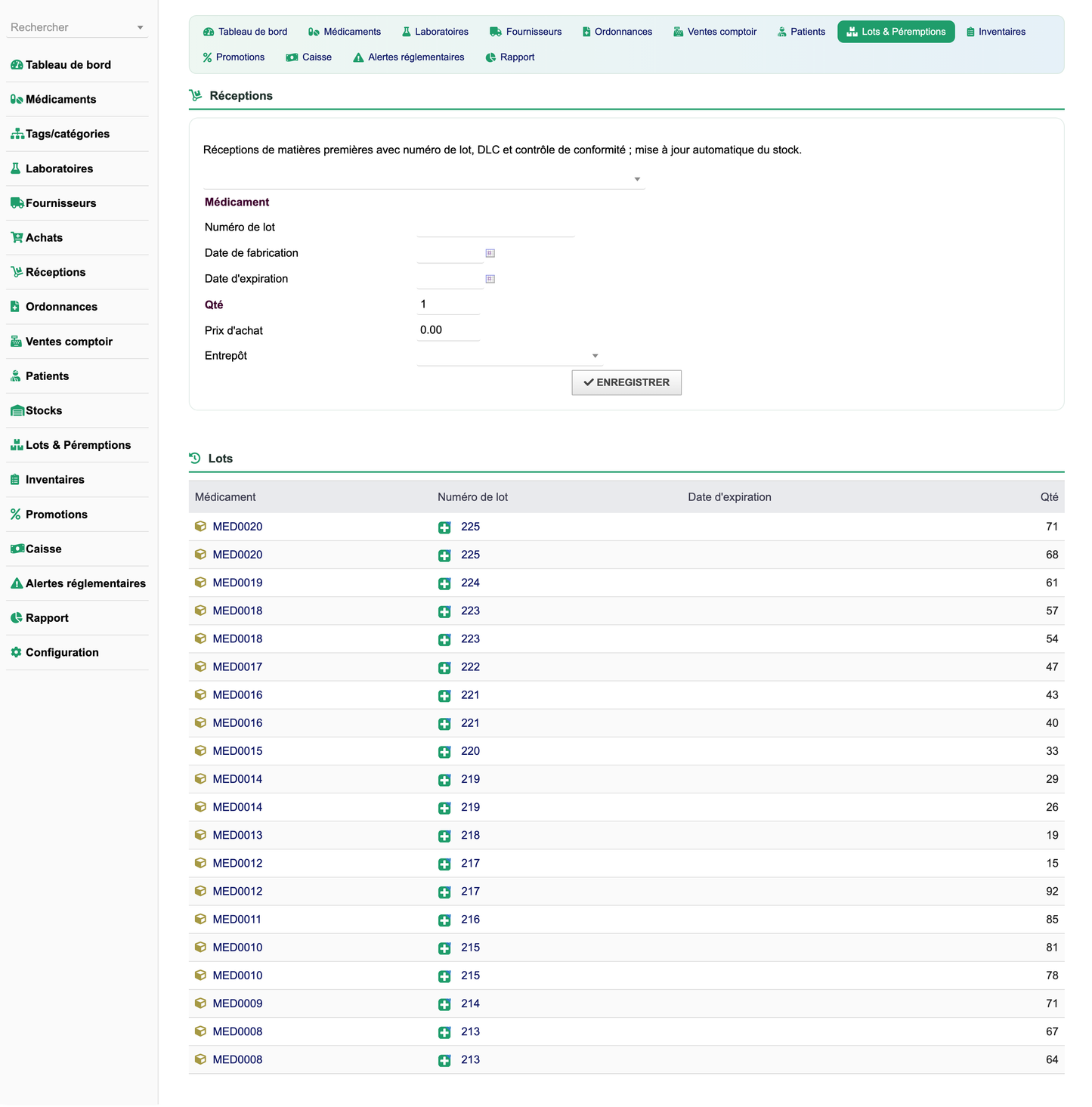The width and height of the screenshot is (1092, 1107).
Task: Click the Date d'expiration column header
Action: [x=729, y=497]
